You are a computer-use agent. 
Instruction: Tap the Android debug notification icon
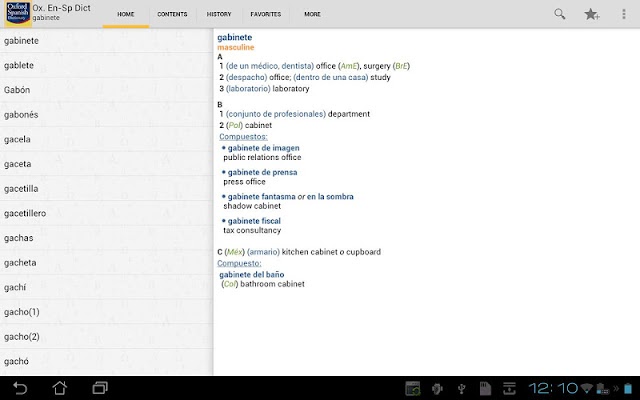click(x=437, y=389)
